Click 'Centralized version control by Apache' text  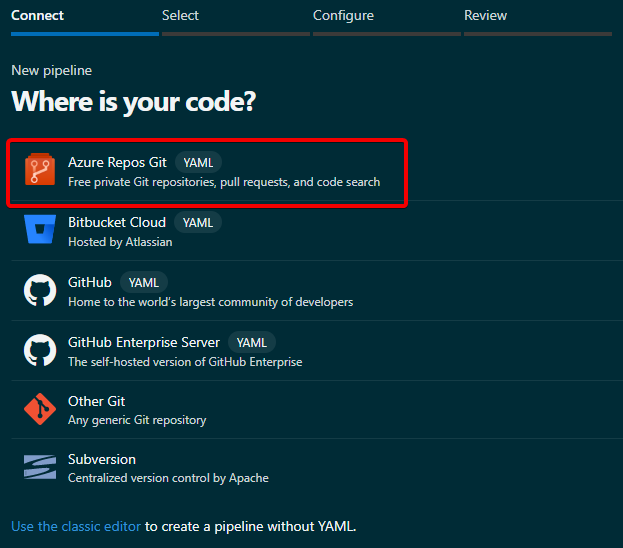coord(168,478)
